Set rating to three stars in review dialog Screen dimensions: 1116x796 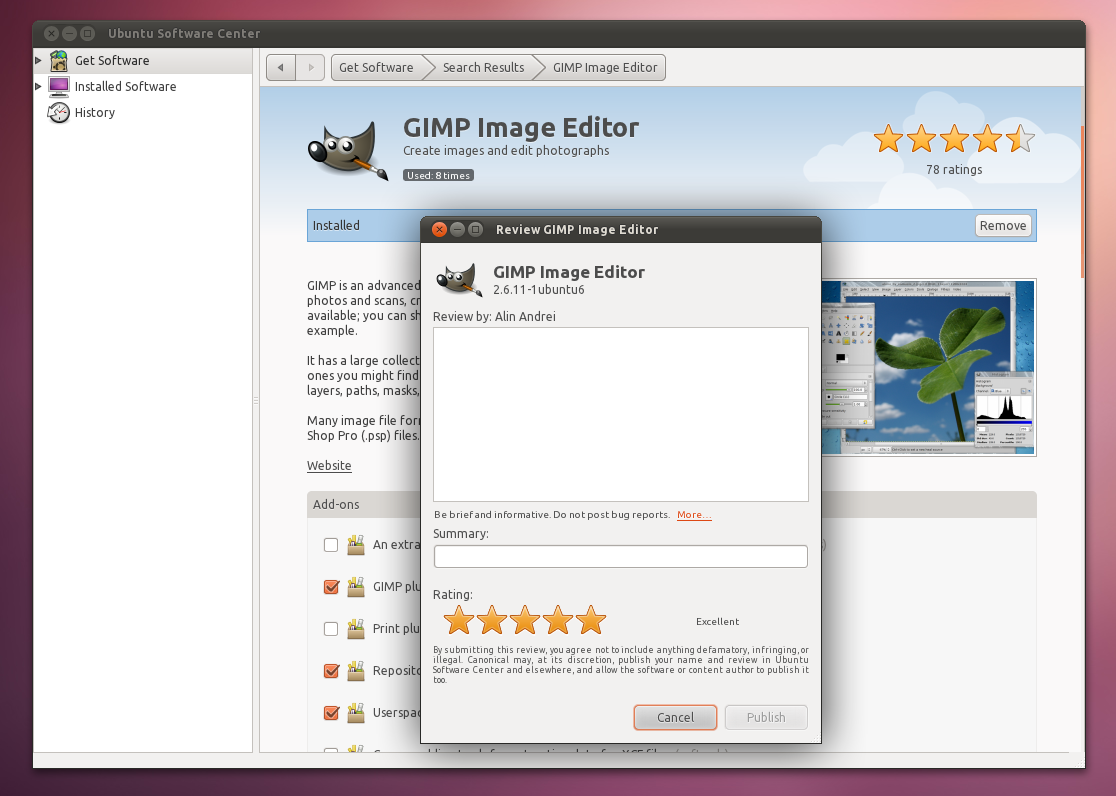(x=525, y=620)
